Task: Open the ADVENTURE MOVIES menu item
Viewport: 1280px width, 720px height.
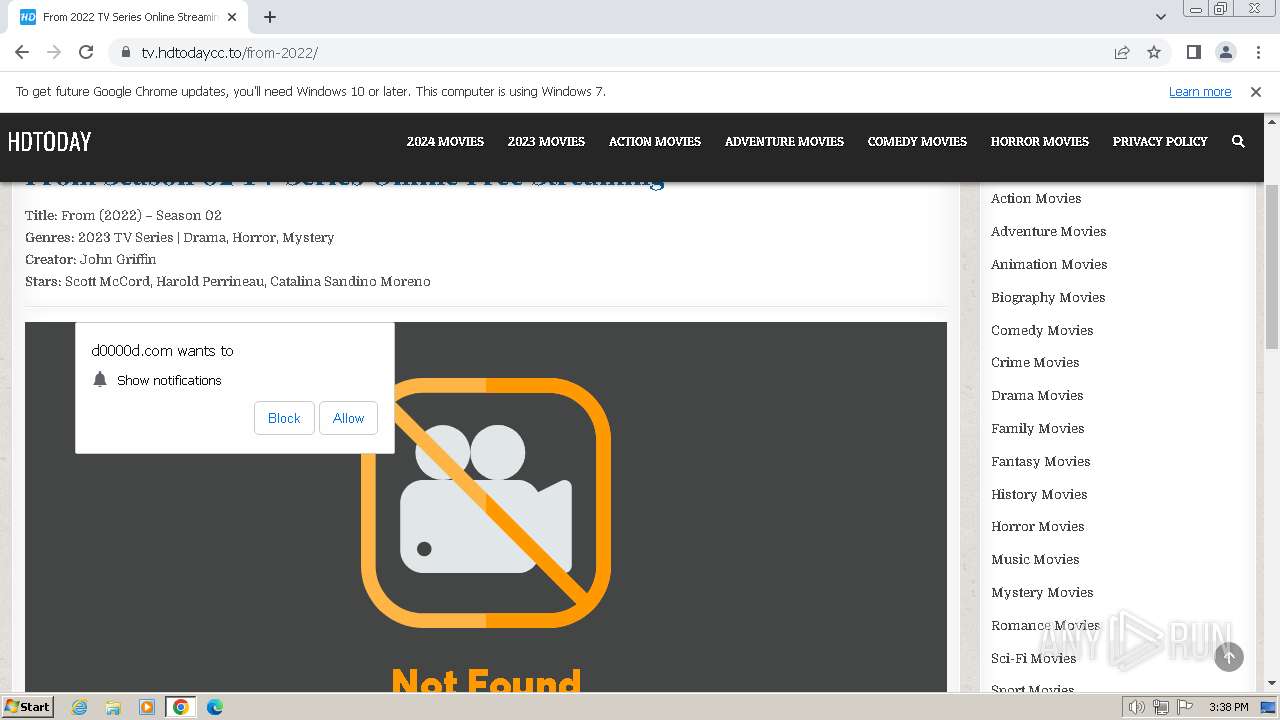Action: [784, 141]
